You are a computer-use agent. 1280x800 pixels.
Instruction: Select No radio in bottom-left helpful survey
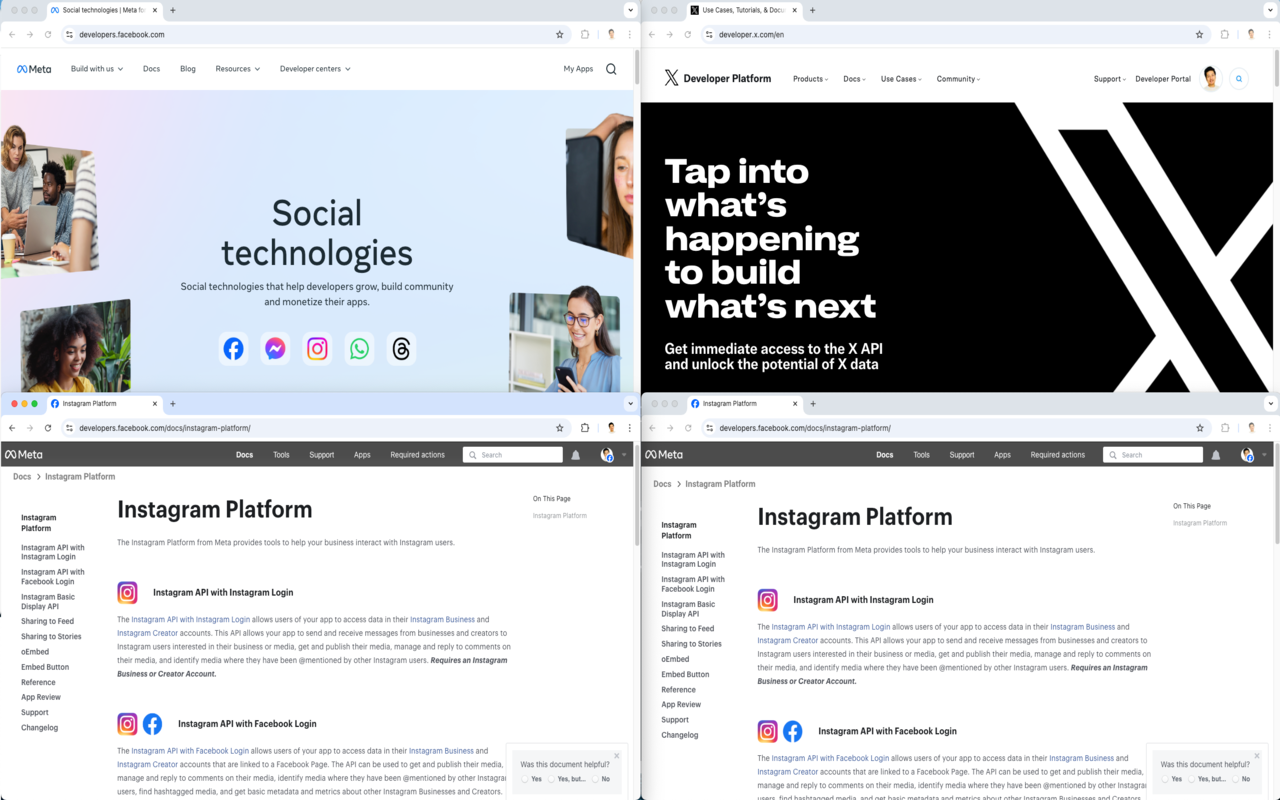point(595,779)
